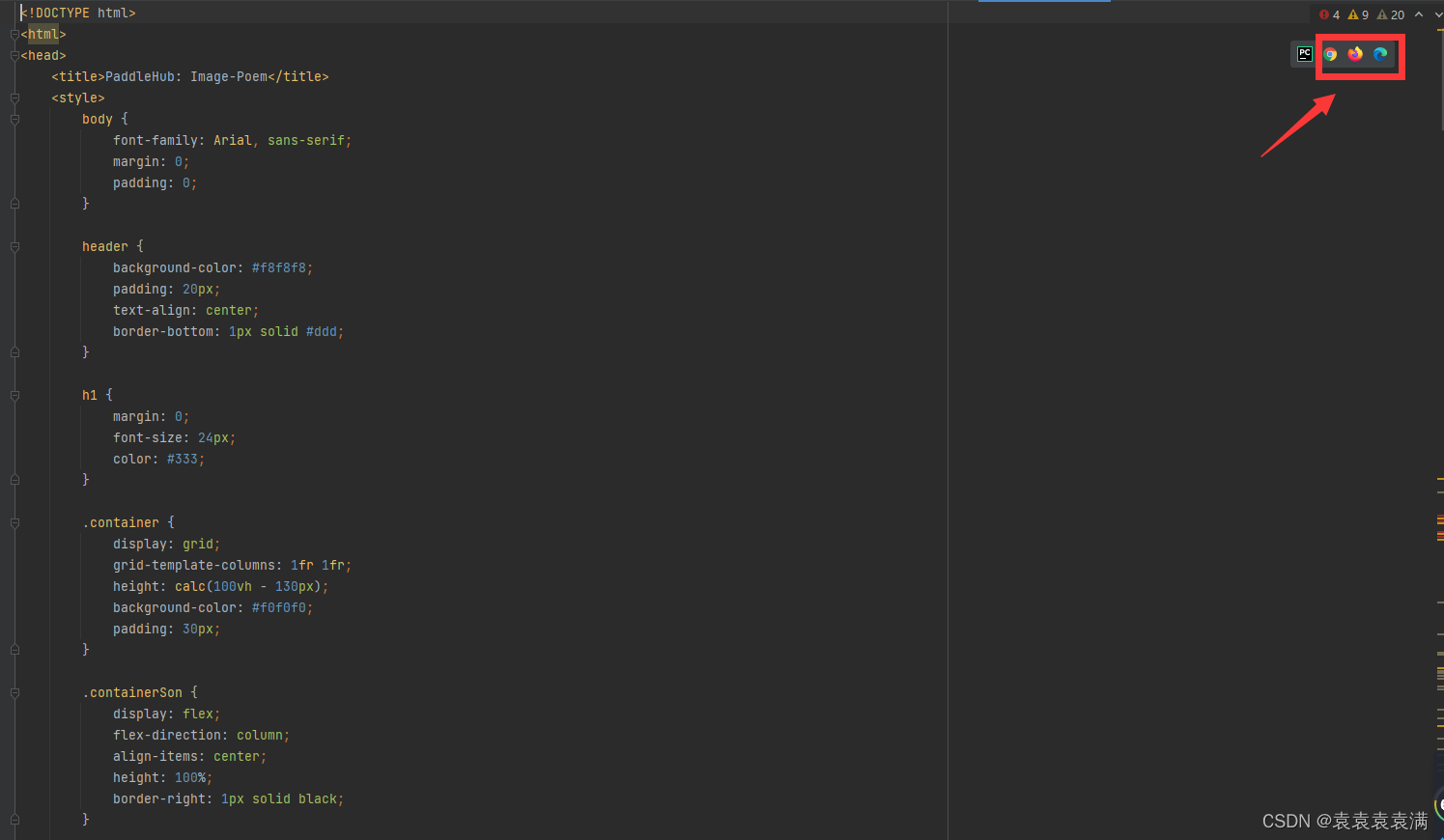Click fold end marker of the header rule
This screenshot has height=840, width=1444.
click(14, 352)
